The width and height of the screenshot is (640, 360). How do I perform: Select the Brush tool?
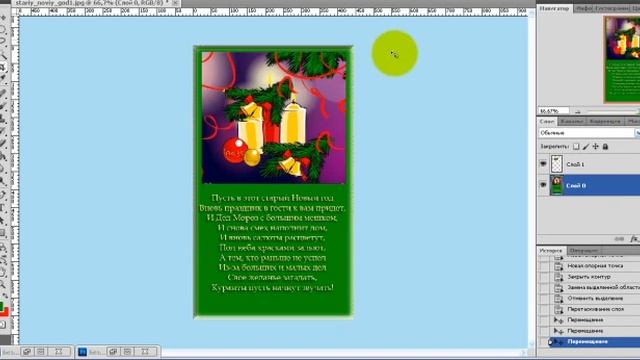pyautogui.click(x=4, y=105)
